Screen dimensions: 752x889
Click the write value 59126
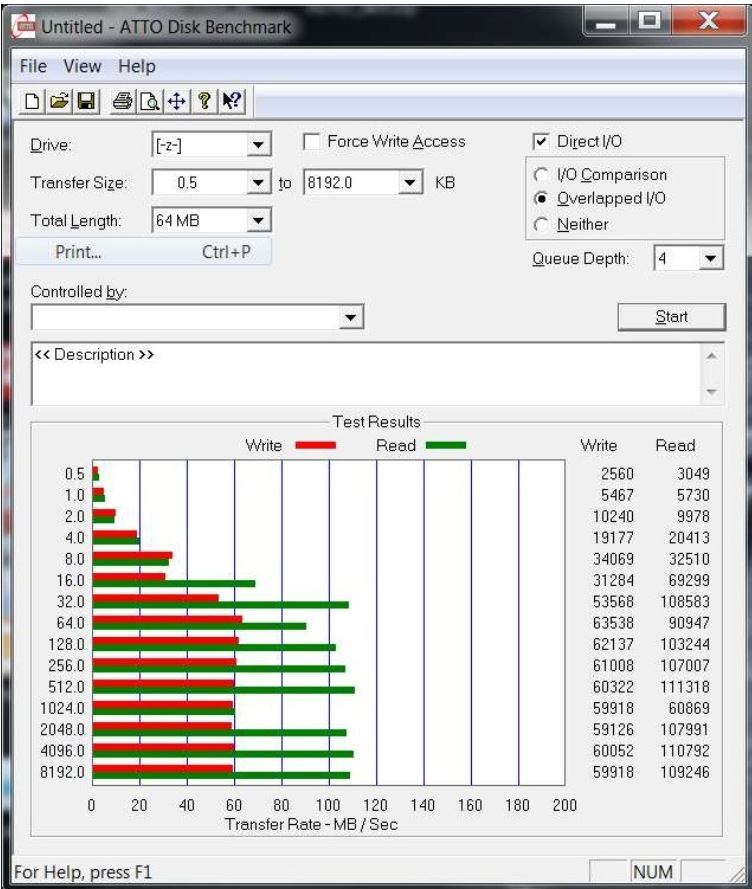pyautogui.click(x=613, y=730)
